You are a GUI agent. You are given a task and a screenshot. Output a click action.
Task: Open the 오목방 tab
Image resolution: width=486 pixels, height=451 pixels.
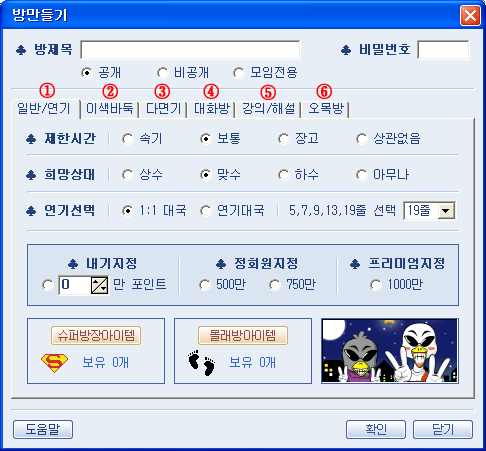(x=325, y=109)
